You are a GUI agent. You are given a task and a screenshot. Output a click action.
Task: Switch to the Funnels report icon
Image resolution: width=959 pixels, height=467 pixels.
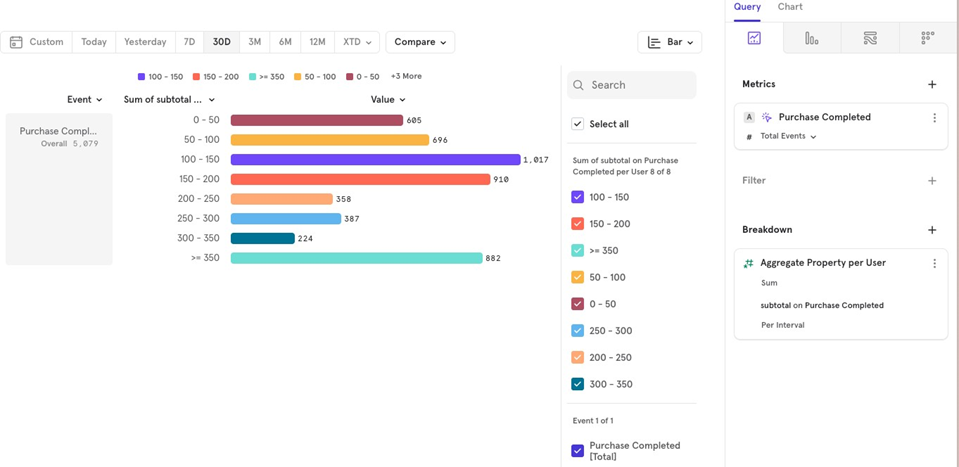[812, 39]
